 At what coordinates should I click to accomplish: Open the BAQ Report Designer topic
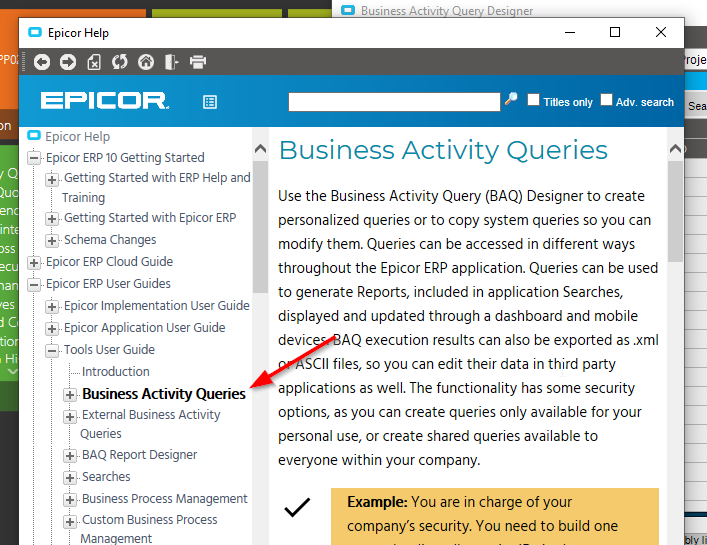tap(139, 454)
